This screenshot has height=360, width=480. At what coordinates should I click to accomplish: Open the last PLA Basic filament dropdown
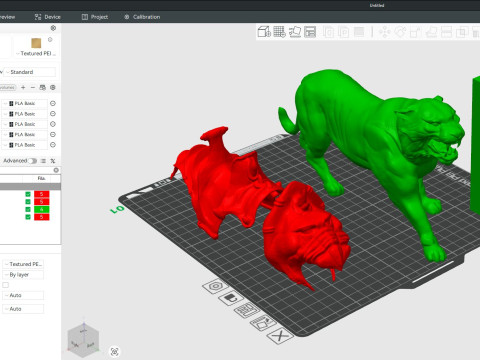click(x=25, y=145)
